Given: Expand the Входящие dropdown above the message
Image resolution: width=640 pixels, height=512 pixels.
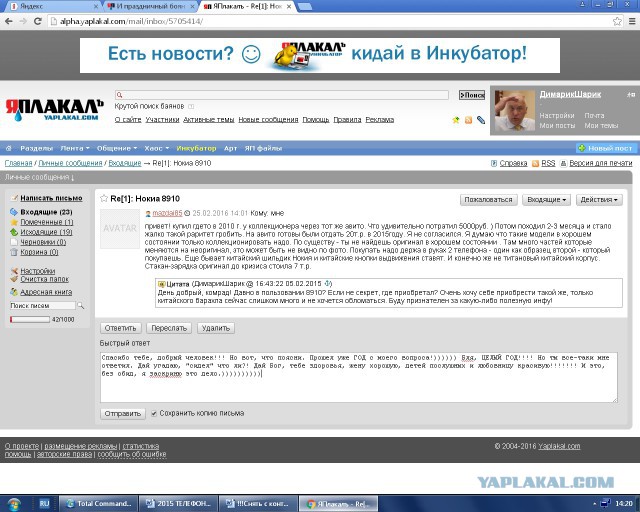Looking at the screenshot, I should 547,199.
